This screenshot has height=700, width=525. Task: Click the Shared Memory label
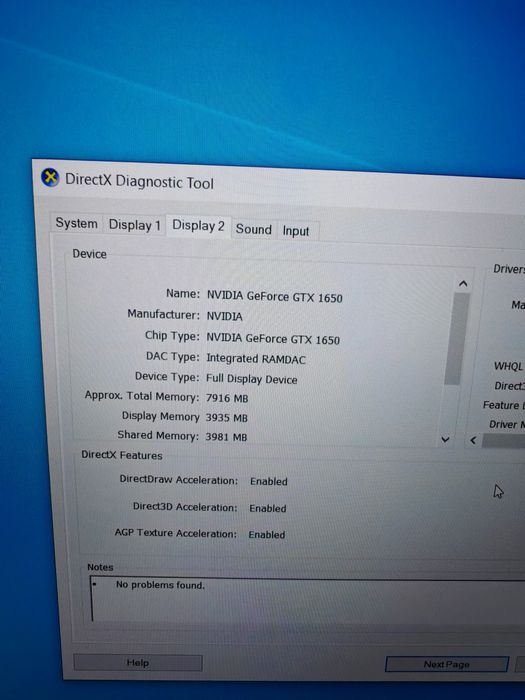coord(158,435)
